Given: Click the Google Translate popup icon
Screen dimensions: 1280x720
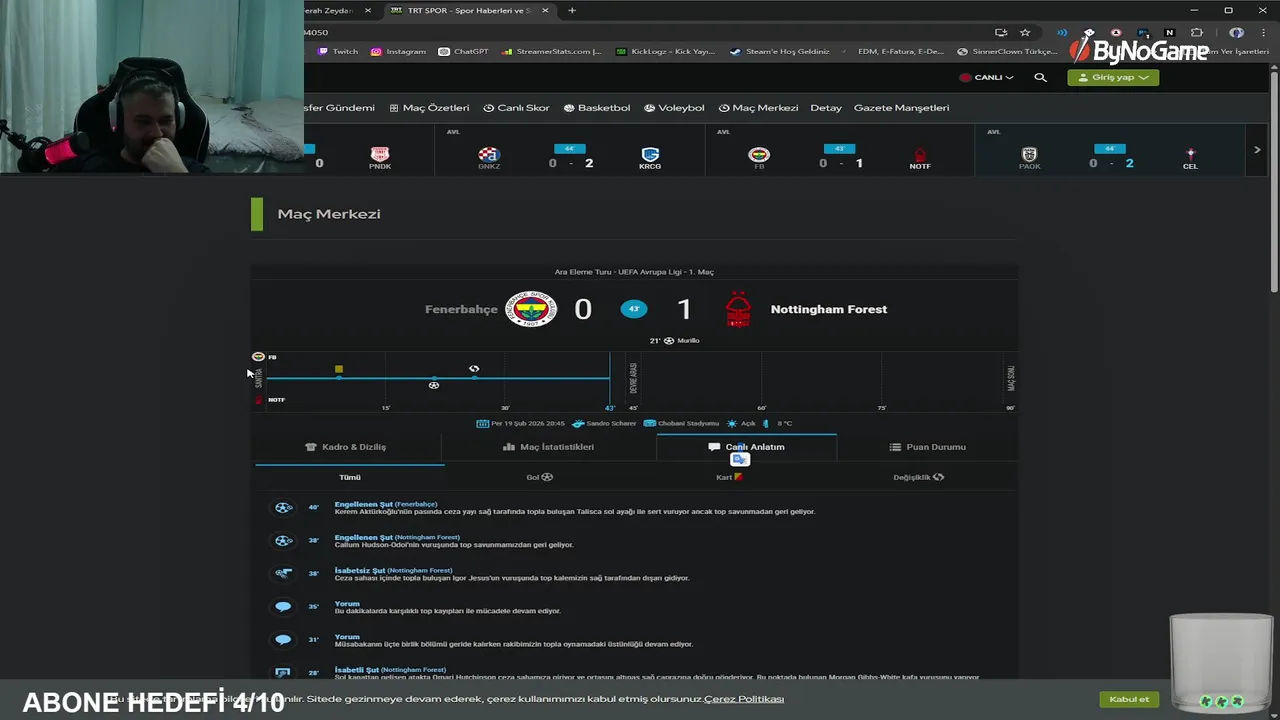Looking at the screenshot, I should tap(740, 459).
